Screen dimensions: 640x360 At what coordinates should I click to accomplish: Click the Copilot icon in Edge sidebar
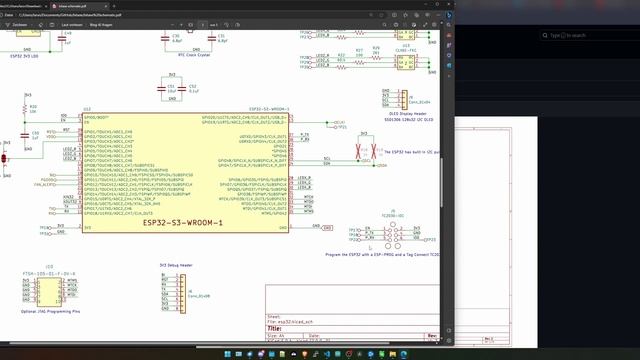tap(449, 15)
